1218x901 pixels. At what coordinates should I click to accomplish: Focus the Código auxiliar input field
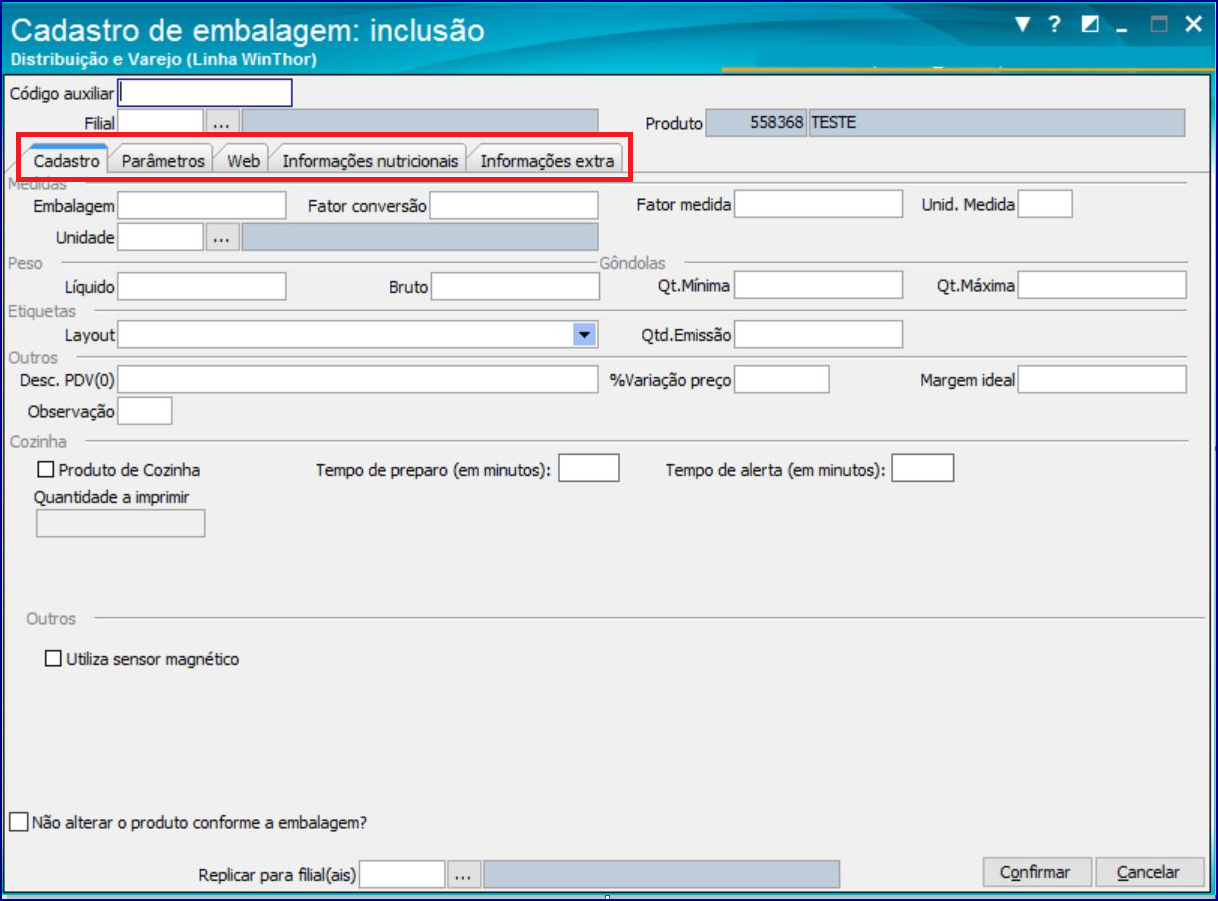pos(205,93)
